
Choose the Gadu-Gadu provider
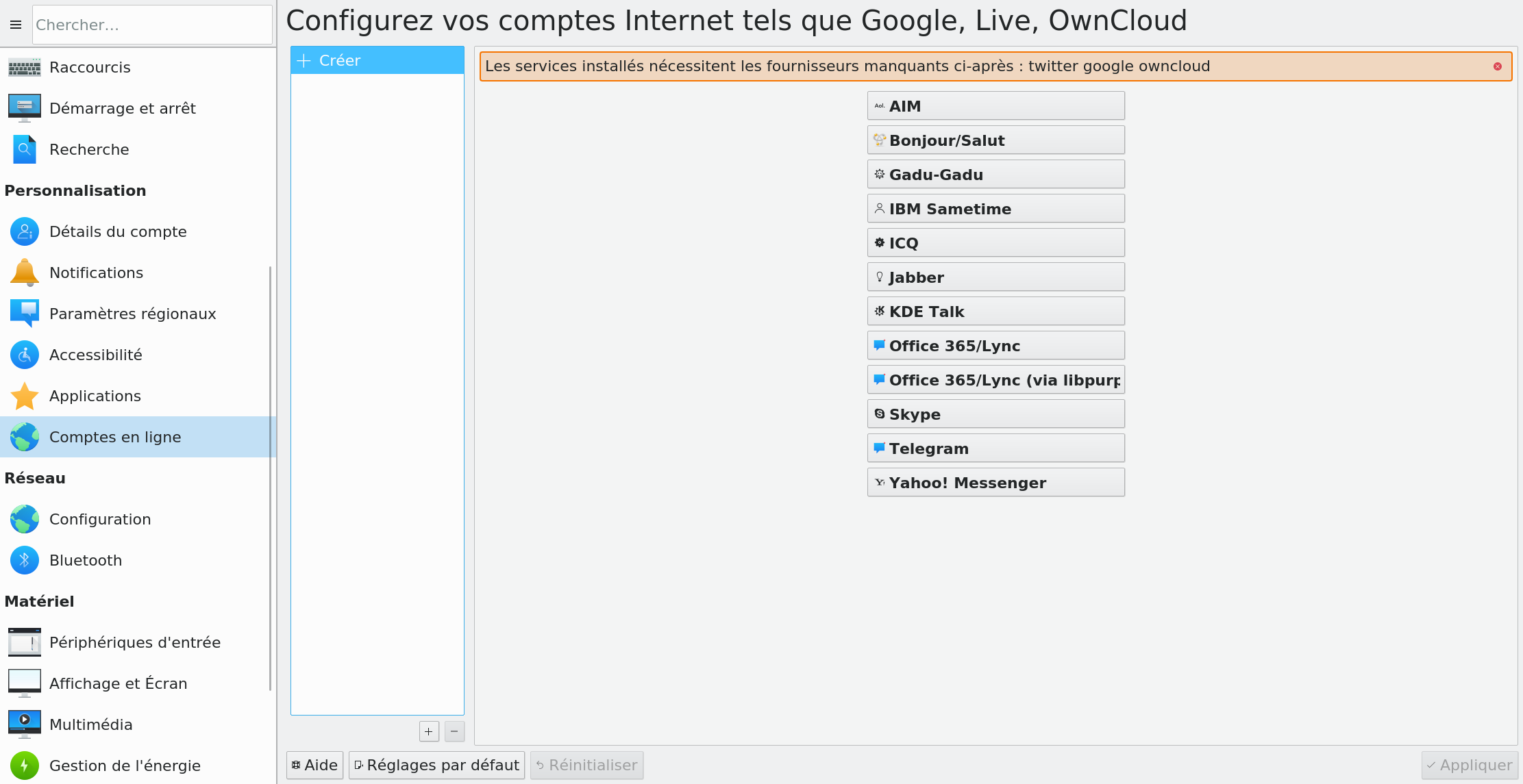(x=996, y=175)
